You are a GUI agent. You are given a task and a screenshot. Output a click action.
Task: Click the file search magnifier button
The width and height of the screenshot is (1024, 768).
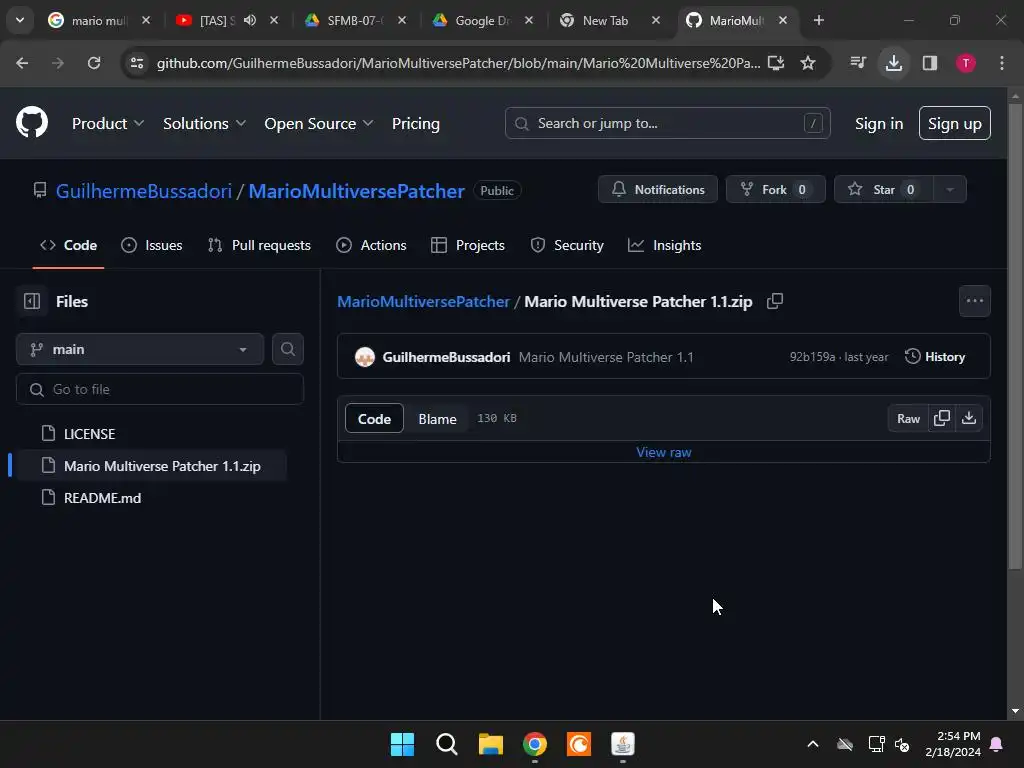click(x=288, y=349)
